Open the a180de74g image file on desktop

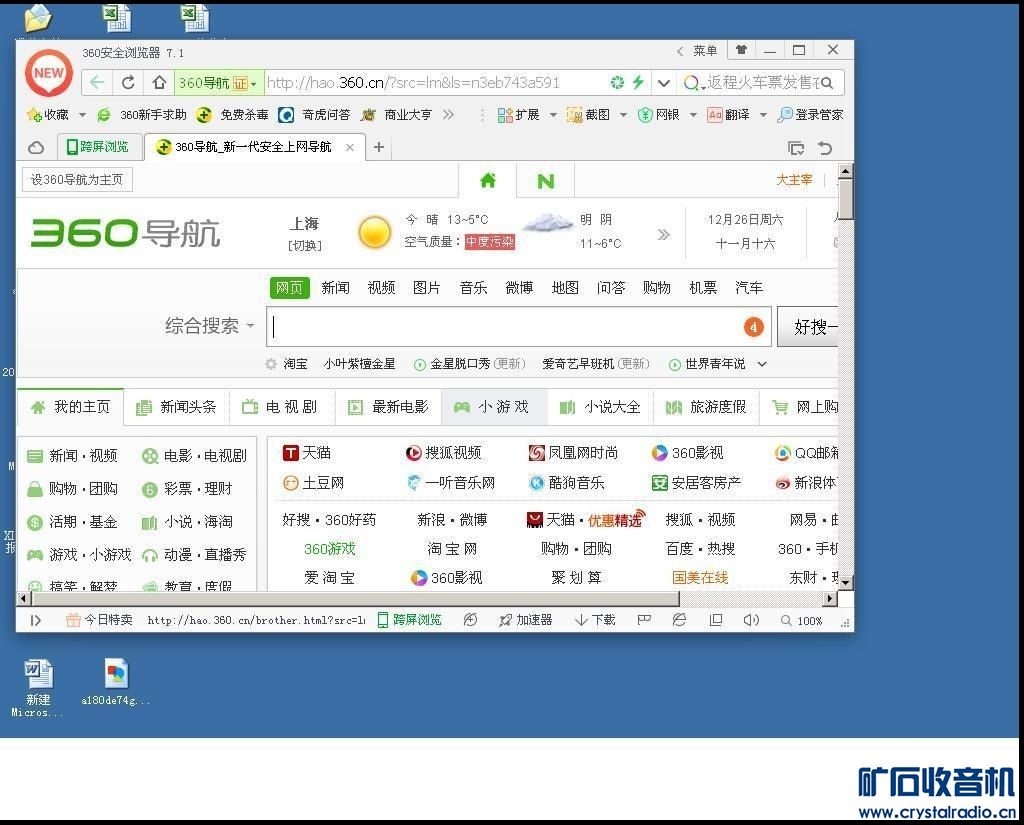click(x=116, y=682)
